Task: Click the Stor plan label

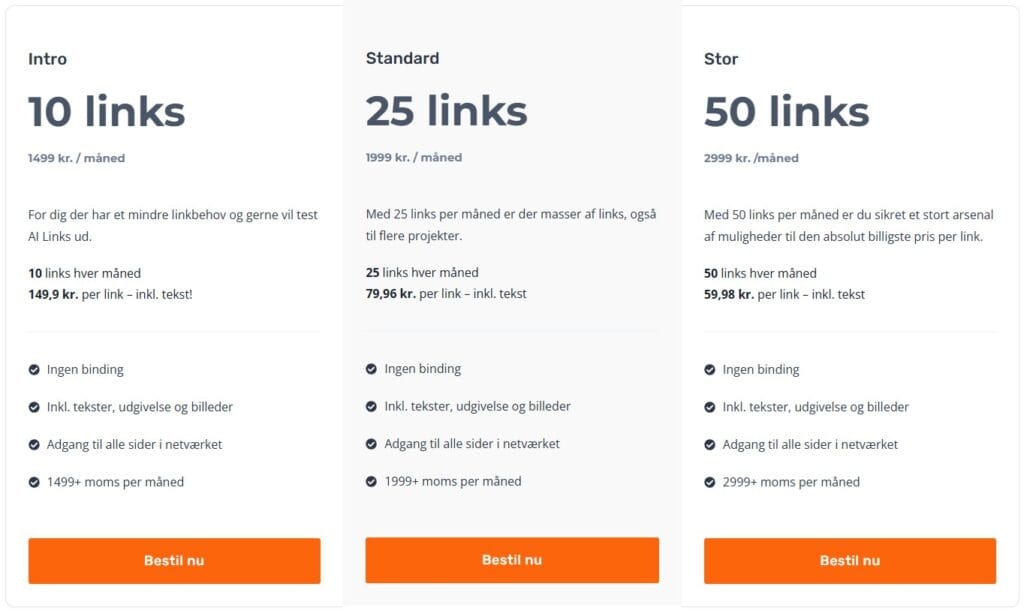Action: (721, 58)
